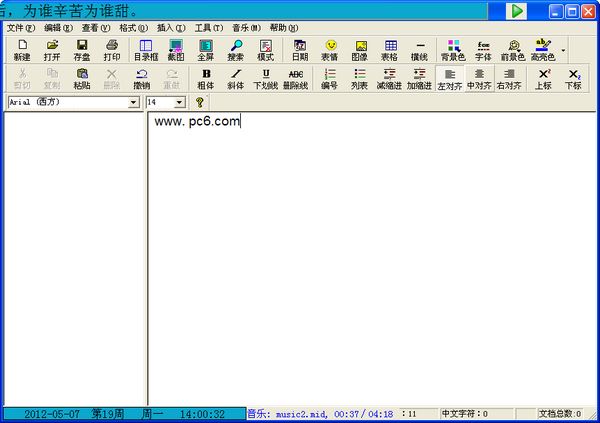Click the green play button in title bar
Screen dimensions: 600x423
(516, 11)
